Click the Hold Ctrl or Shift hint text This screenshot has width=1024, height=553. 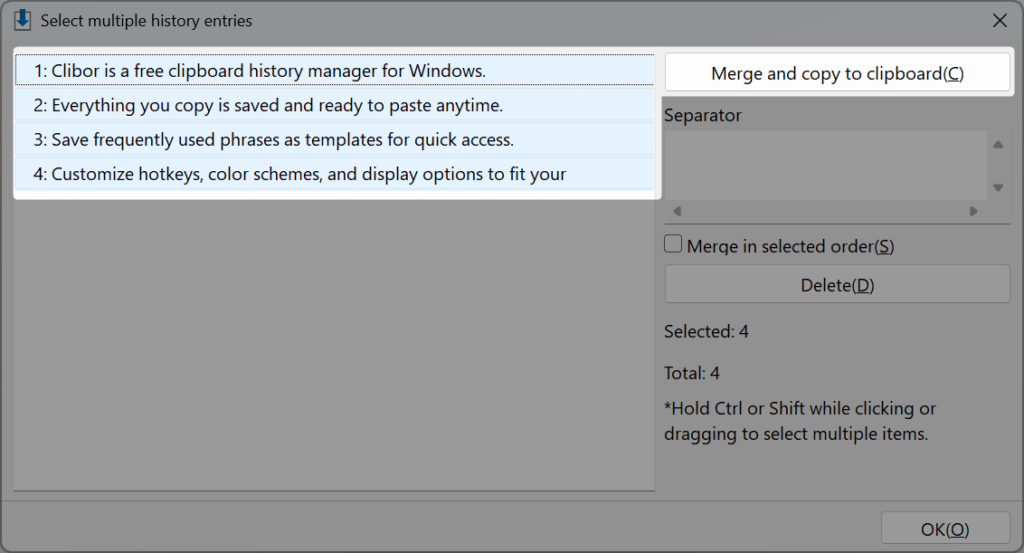pos(800,421)
